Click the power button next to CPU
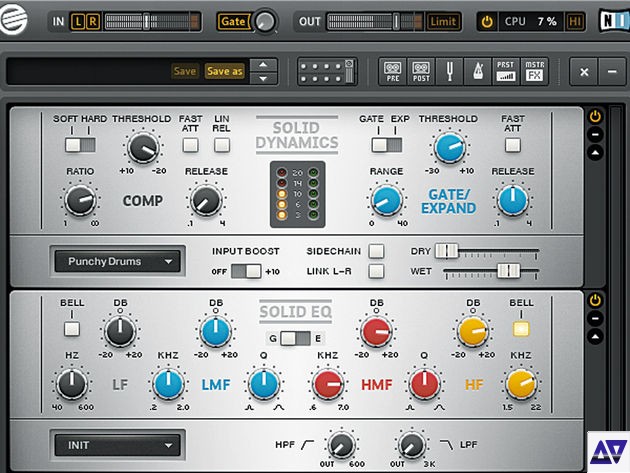 pos(487,21)
